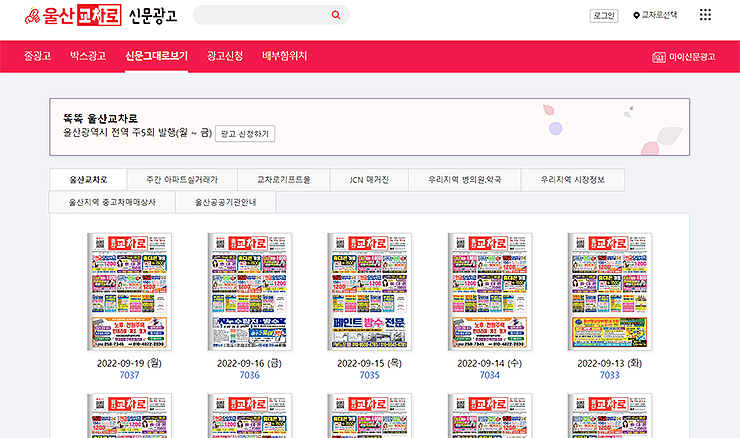Click issue number 7033 link
The width and height of the screenshot is (740, 438).
610,375
